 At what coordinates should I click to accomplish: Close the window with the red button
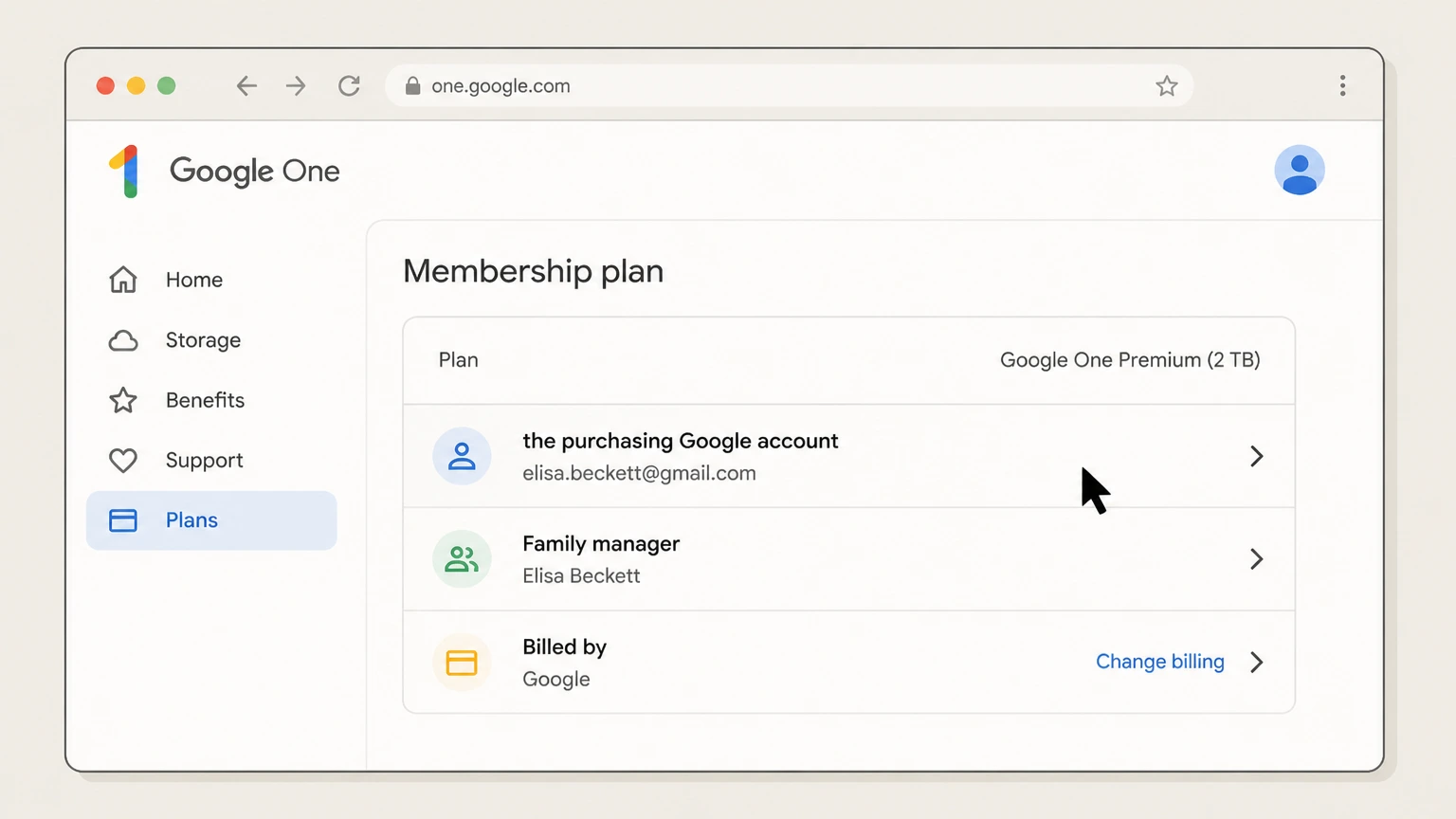pyautogui.click(x=105, y=86)
